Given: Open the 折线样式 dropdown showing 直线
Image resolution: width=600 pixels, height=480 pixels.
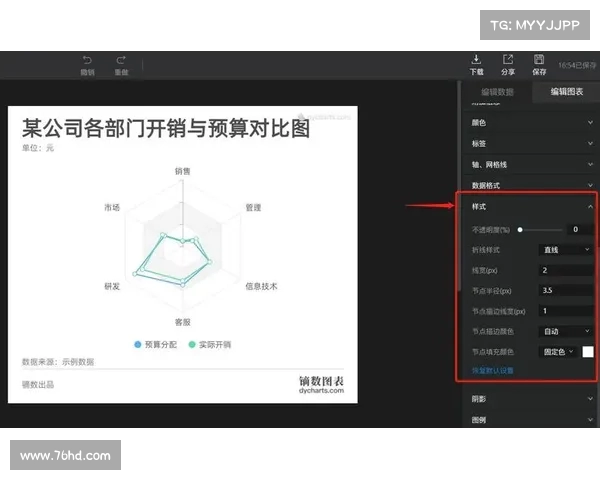Looking at the screenshot, I should point(566,249).
